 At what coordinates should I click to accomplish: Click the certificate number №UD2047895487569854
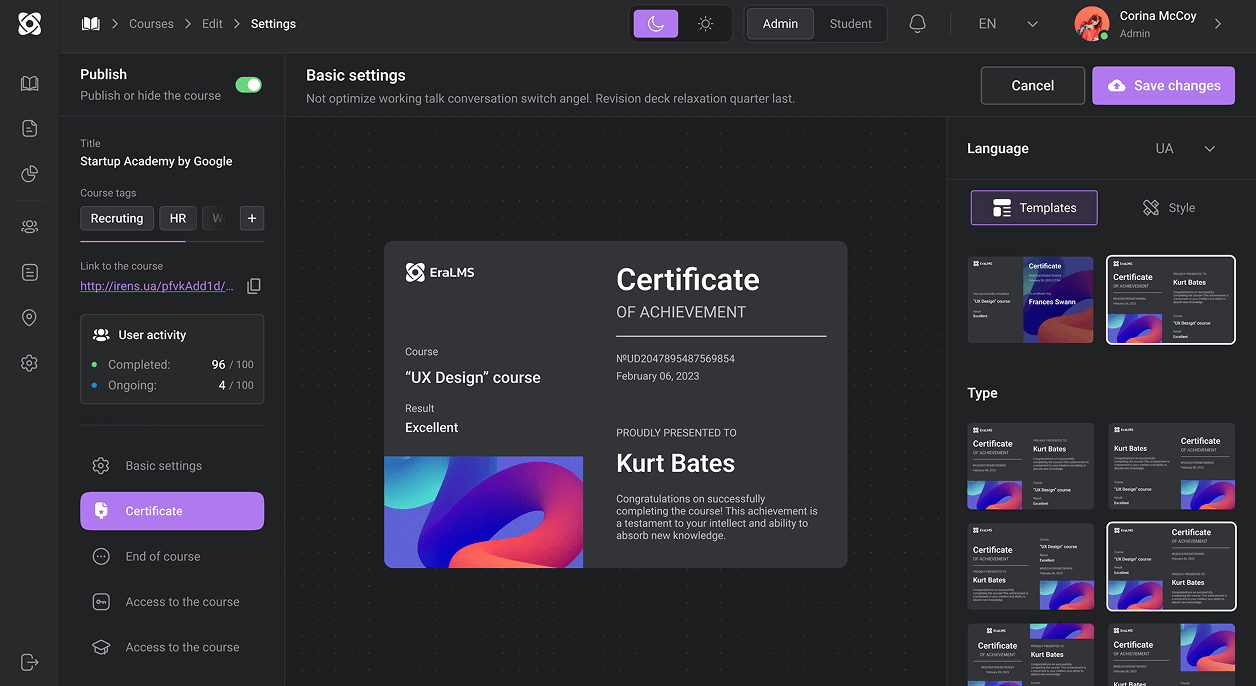tap(675, 358)
